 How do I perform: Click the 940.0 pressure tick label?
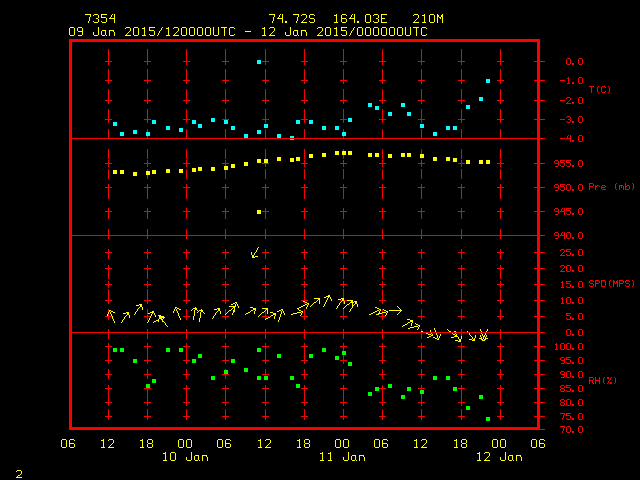[569, 236]
